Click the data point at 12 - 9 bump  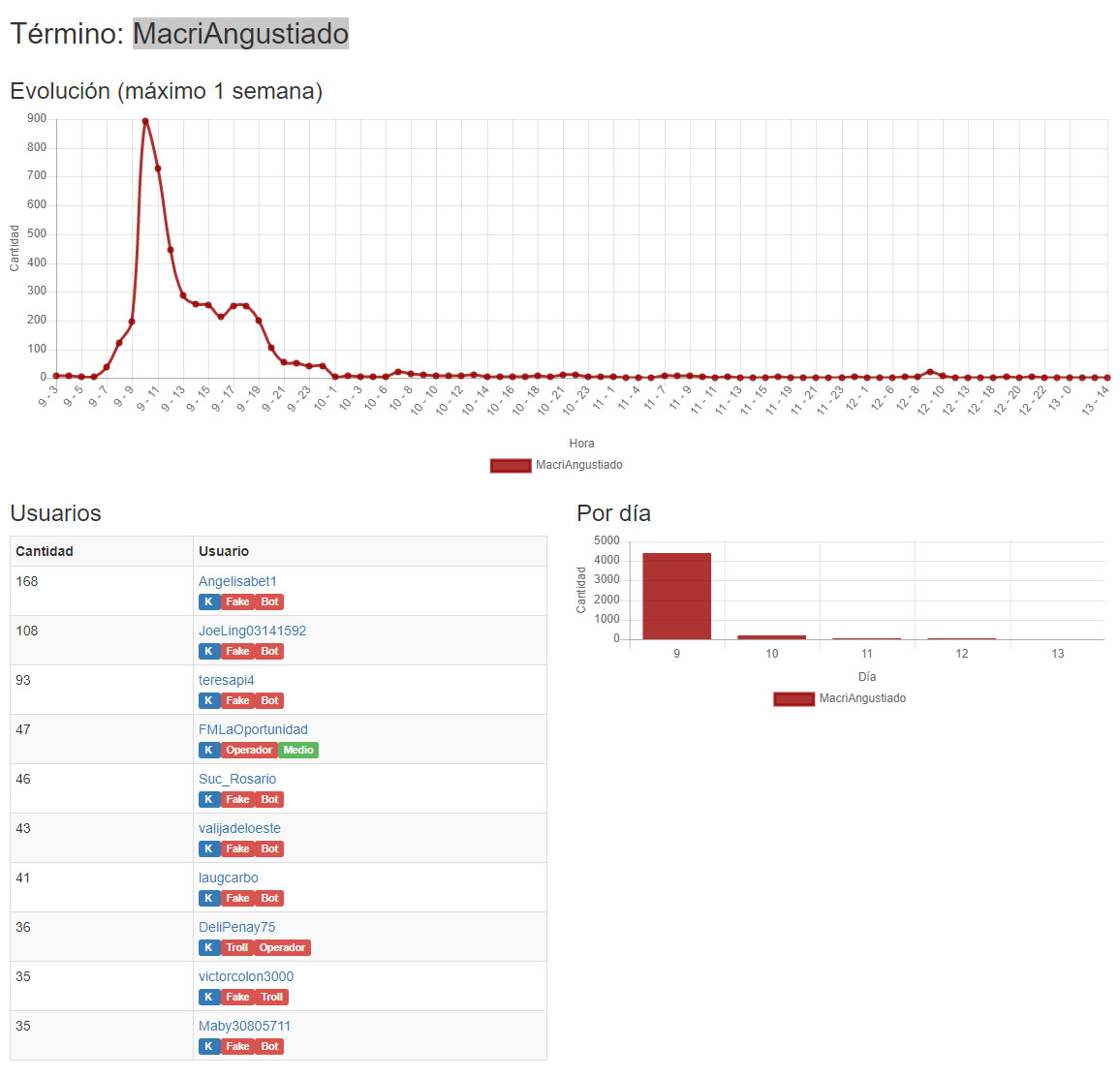point(930,372)
